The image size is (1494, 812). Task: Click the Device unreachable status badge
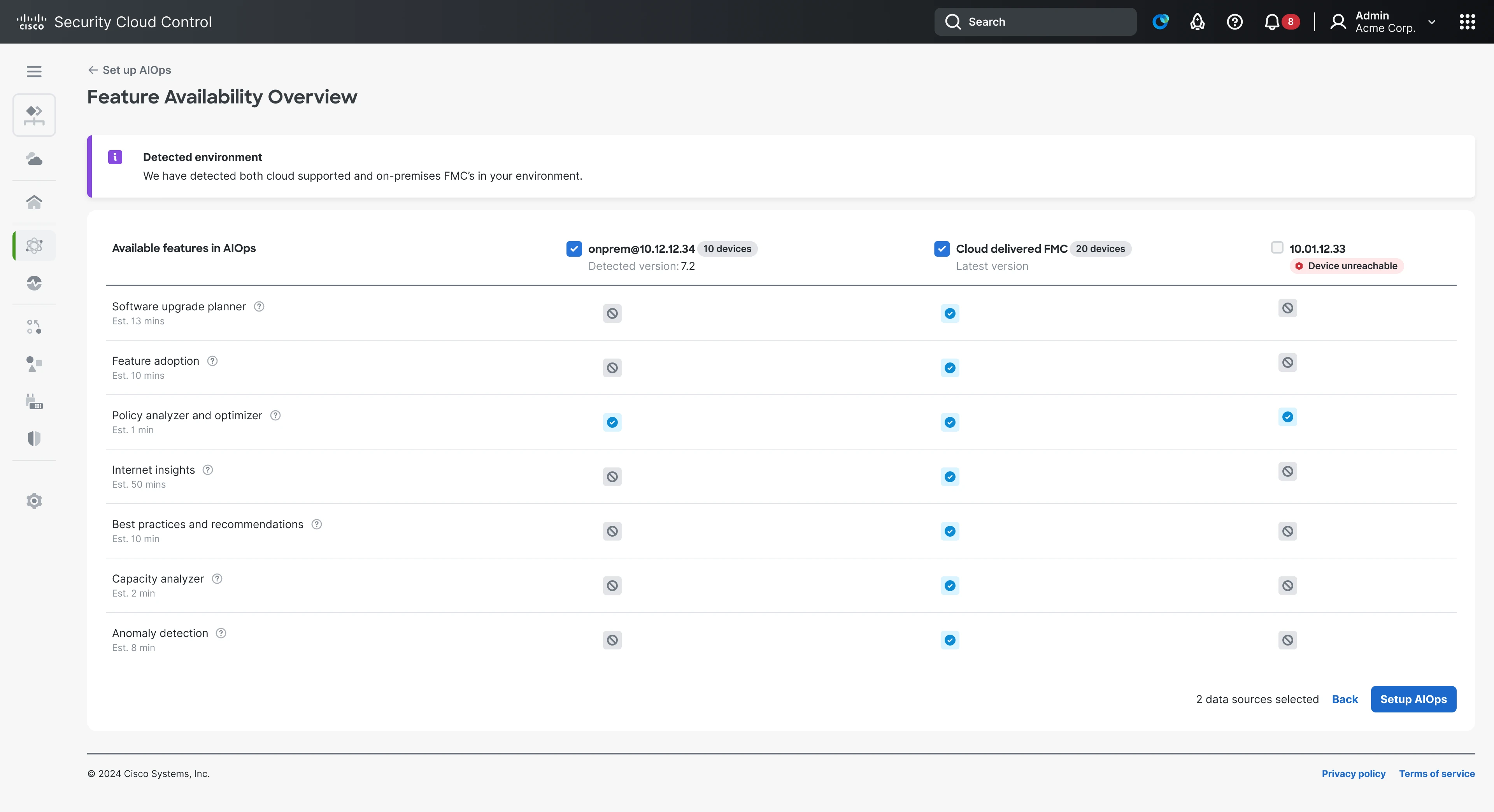[x=1347, y=266]
